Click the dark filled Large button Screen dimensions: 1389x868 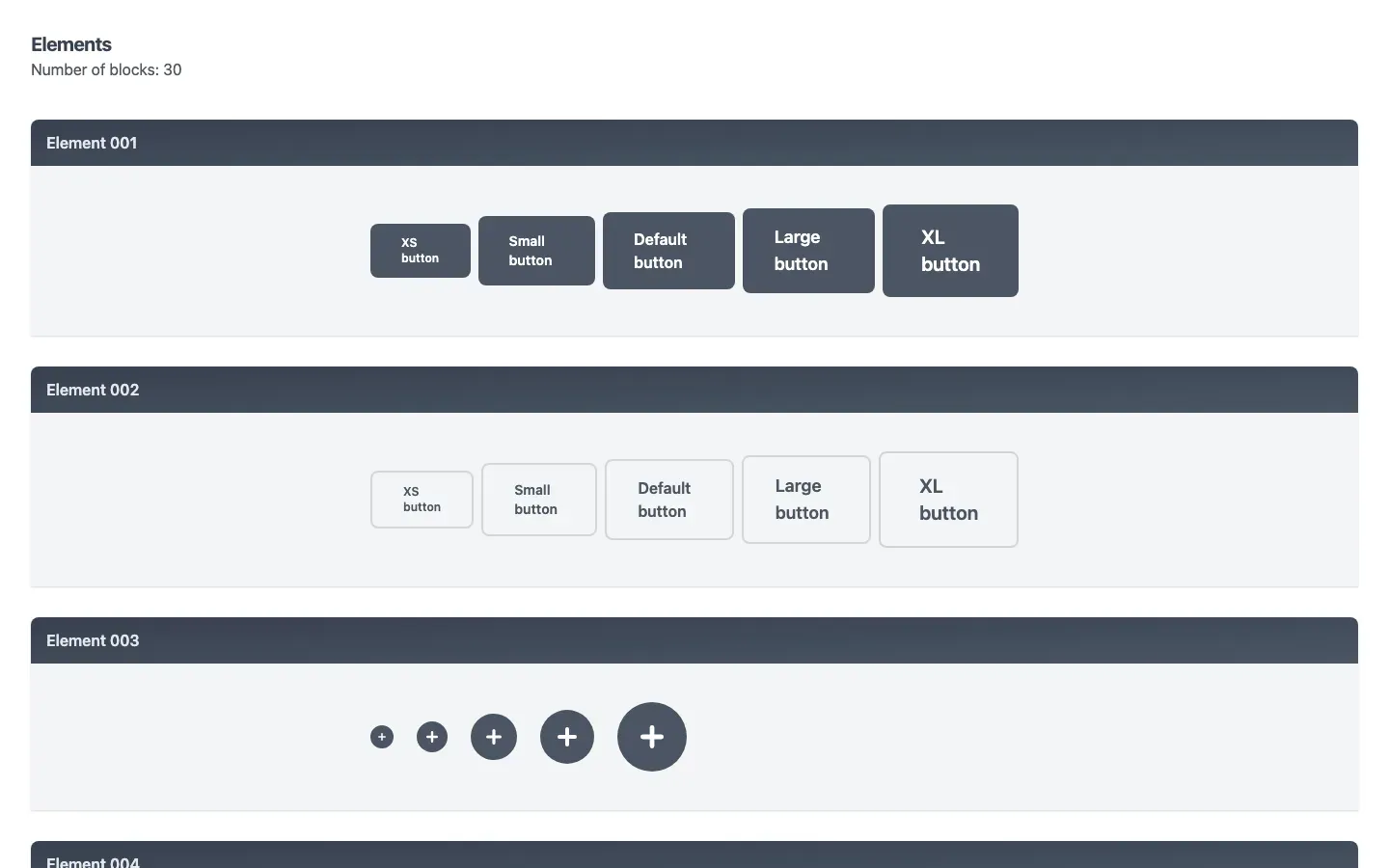tap(808, 251)
